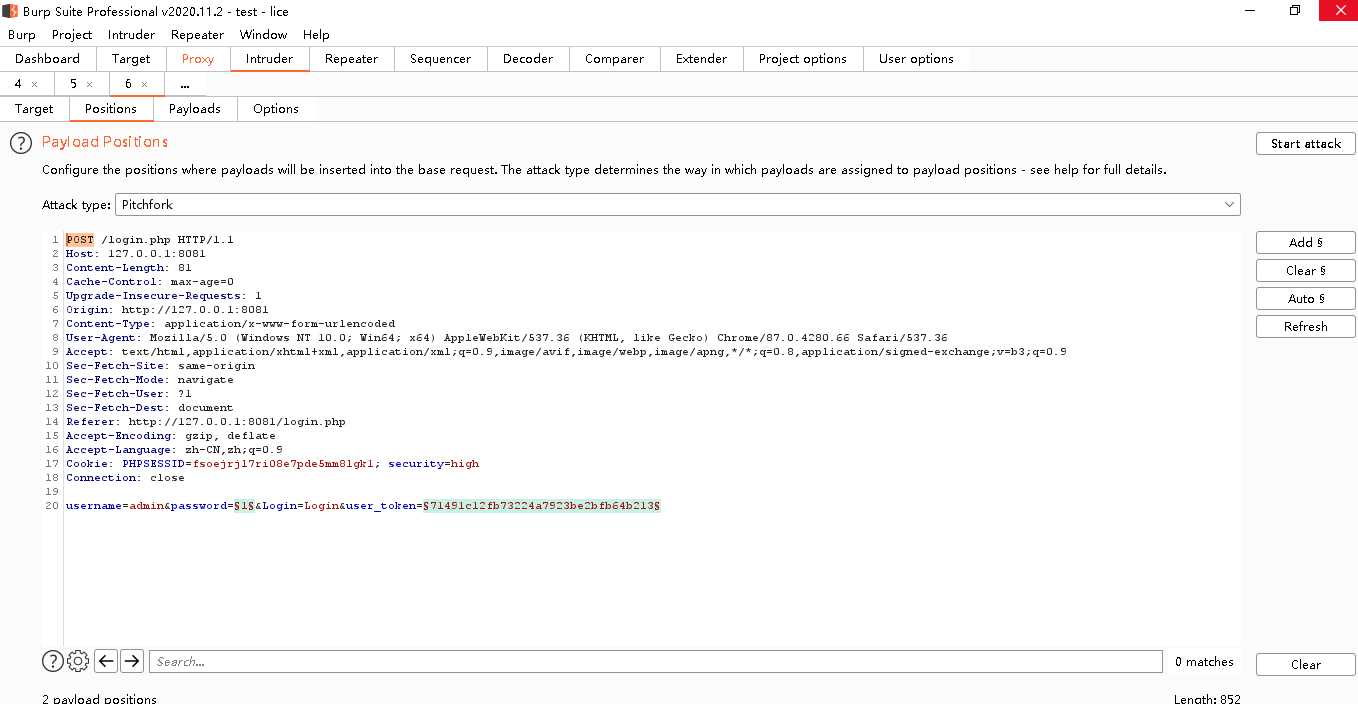
Task: Click the Connection: close header
Action: click(125, 478)
